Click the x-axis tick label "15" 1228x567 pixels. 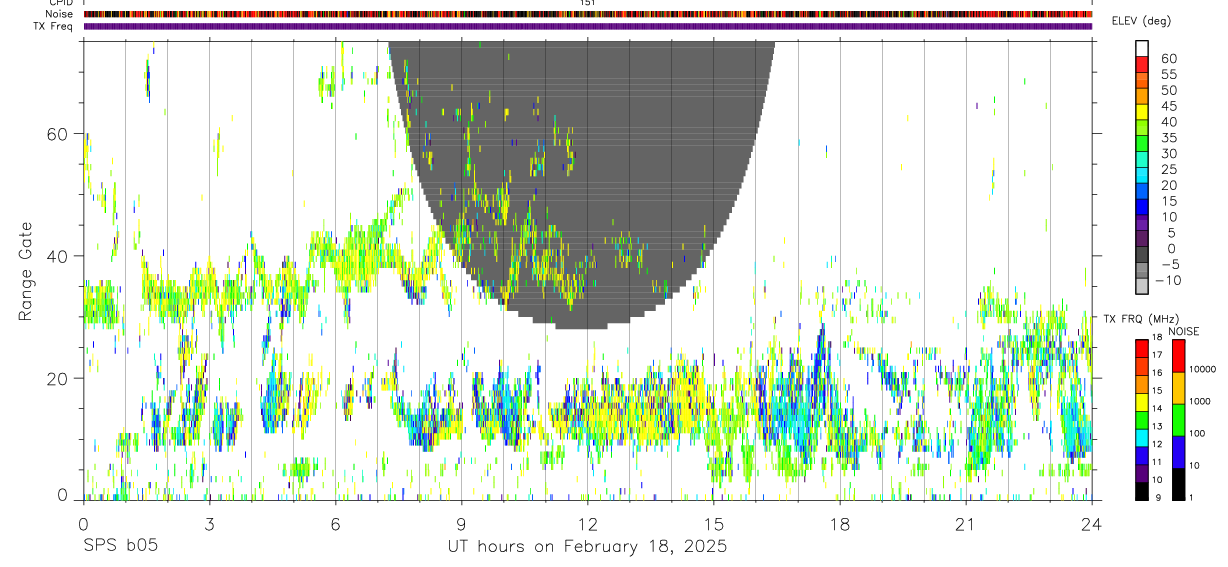click(713, 523)
